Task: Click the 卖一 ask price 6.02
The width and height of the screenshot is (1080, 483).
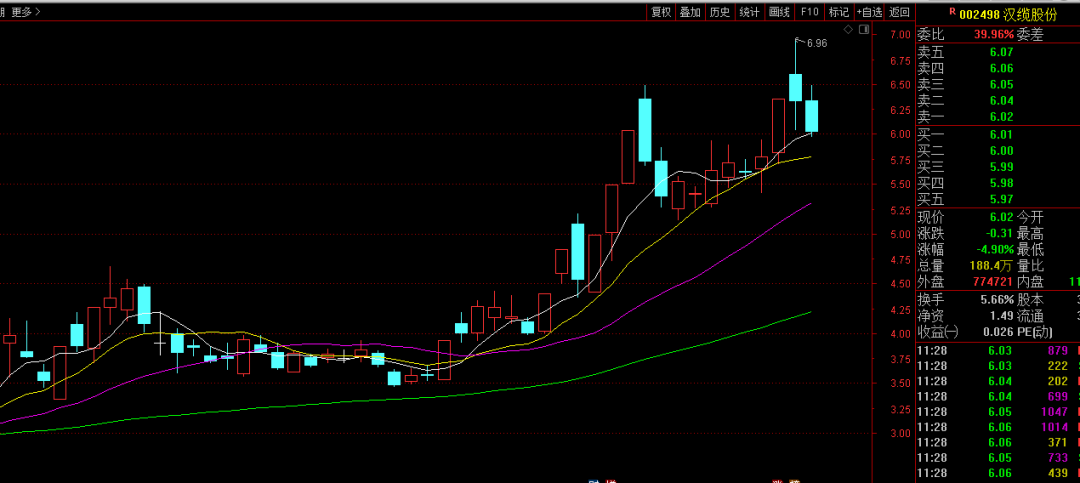Action: [1001, 116]
